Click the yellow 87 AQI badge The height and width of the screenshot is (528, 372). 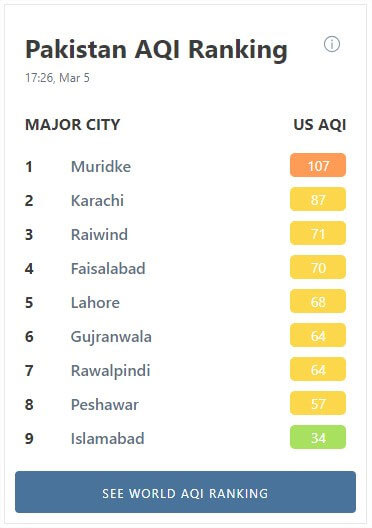(x=318, y=199)
